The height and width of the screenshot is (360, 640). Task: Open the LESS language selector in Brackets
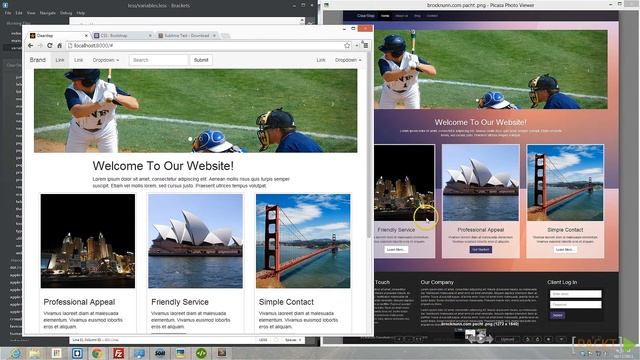(263, 340)
